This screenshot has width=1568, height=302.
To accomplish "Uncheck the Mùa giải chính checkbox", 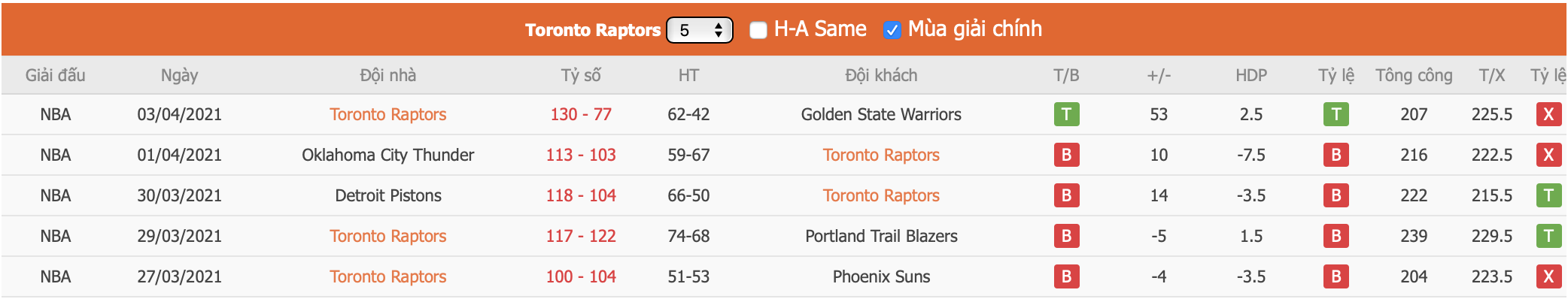I will coord(892,30).
